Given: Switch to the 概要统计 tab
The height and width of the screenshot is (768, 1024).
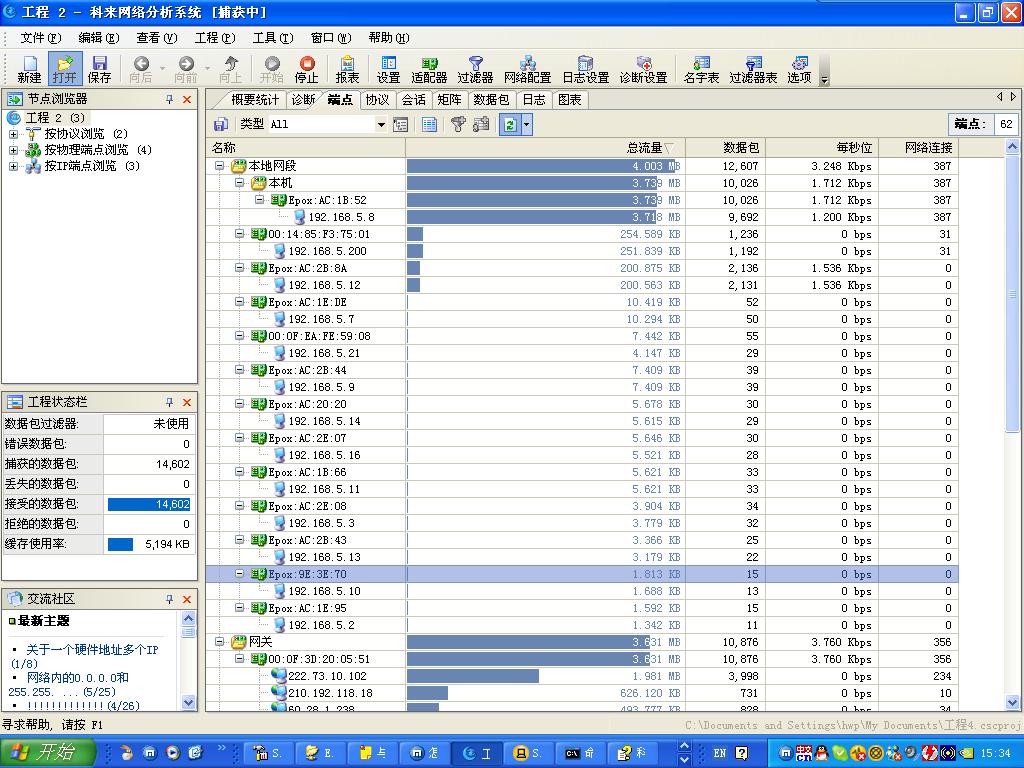Looking at the screenshot, I should point(254,100).
